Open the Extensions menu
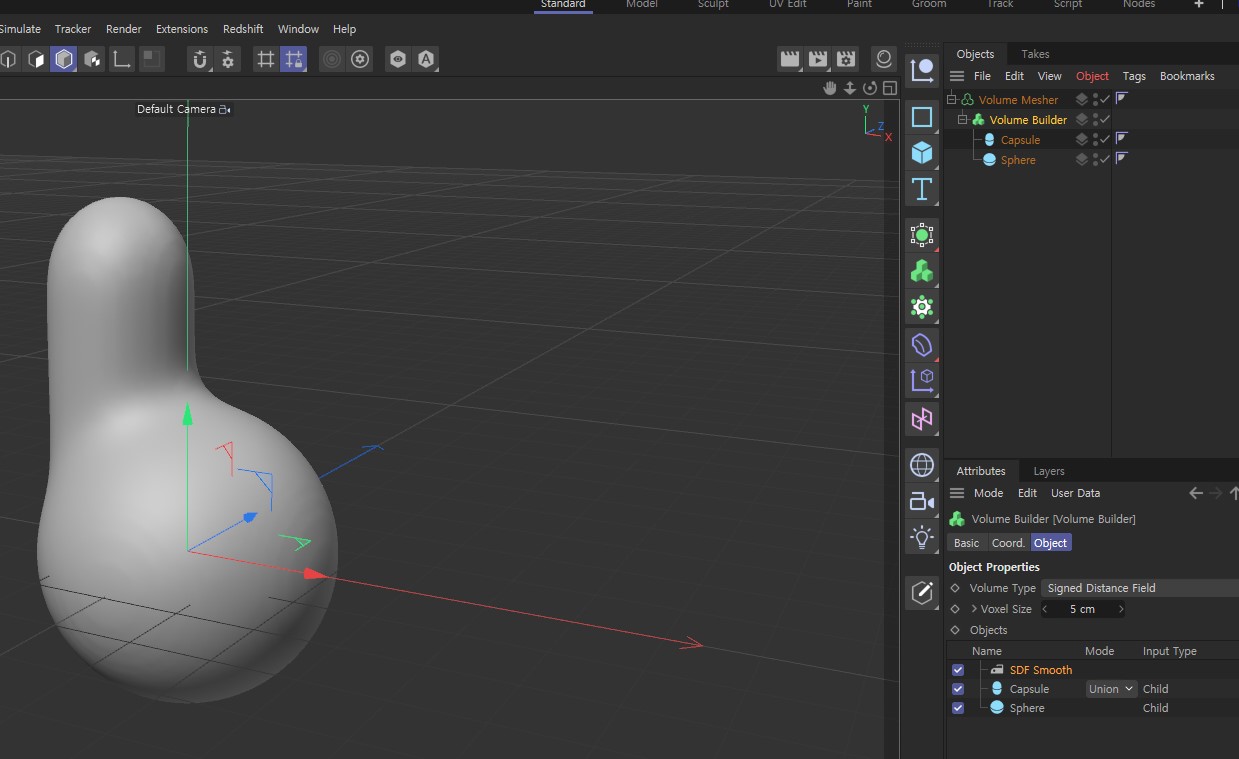The height and width of the screenshot is (759, 1239). (x=182, y=29)
